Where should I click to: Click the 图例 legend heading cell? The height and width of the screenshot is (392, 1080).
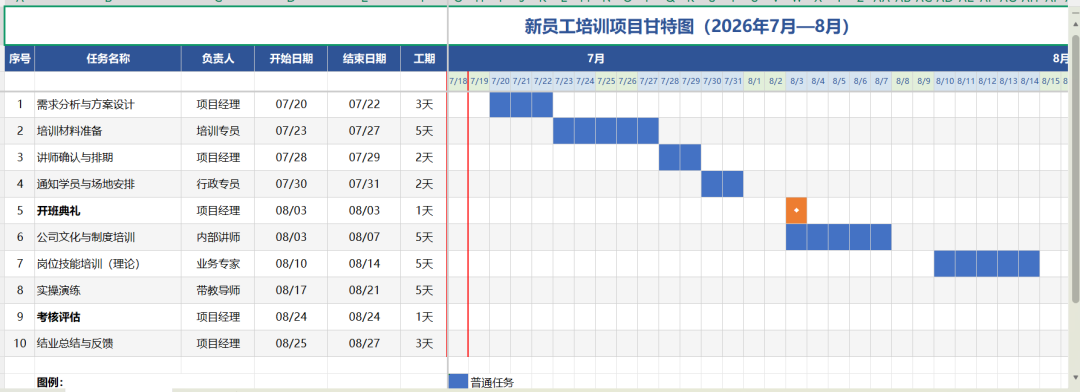click(x=108, y=382)
